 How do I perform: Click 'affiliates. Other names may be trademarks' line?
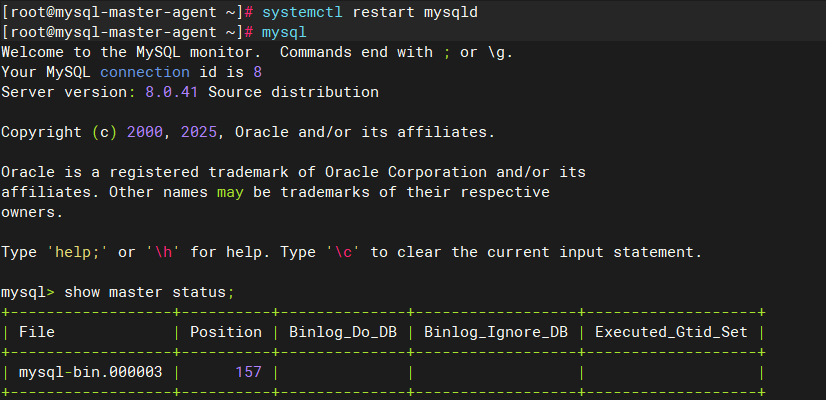(276, 192)
